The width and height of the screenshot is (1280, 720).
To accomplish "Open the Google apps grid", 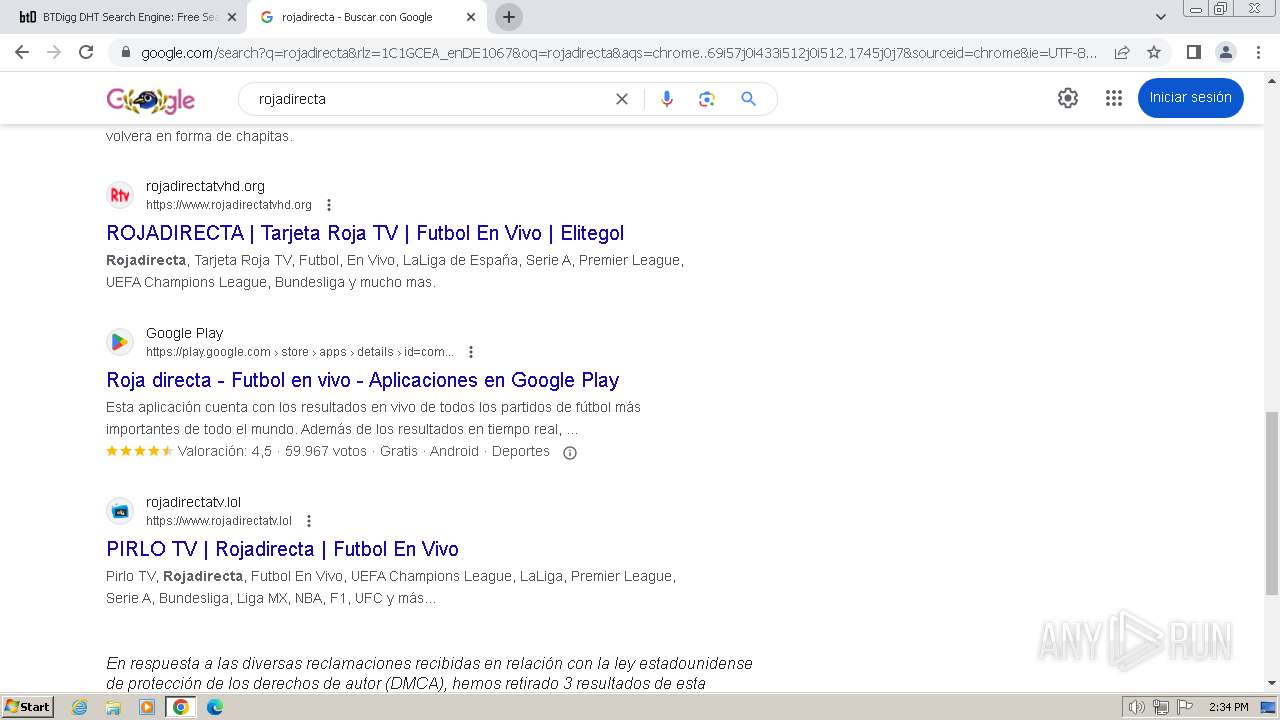I will point(1114,98).
